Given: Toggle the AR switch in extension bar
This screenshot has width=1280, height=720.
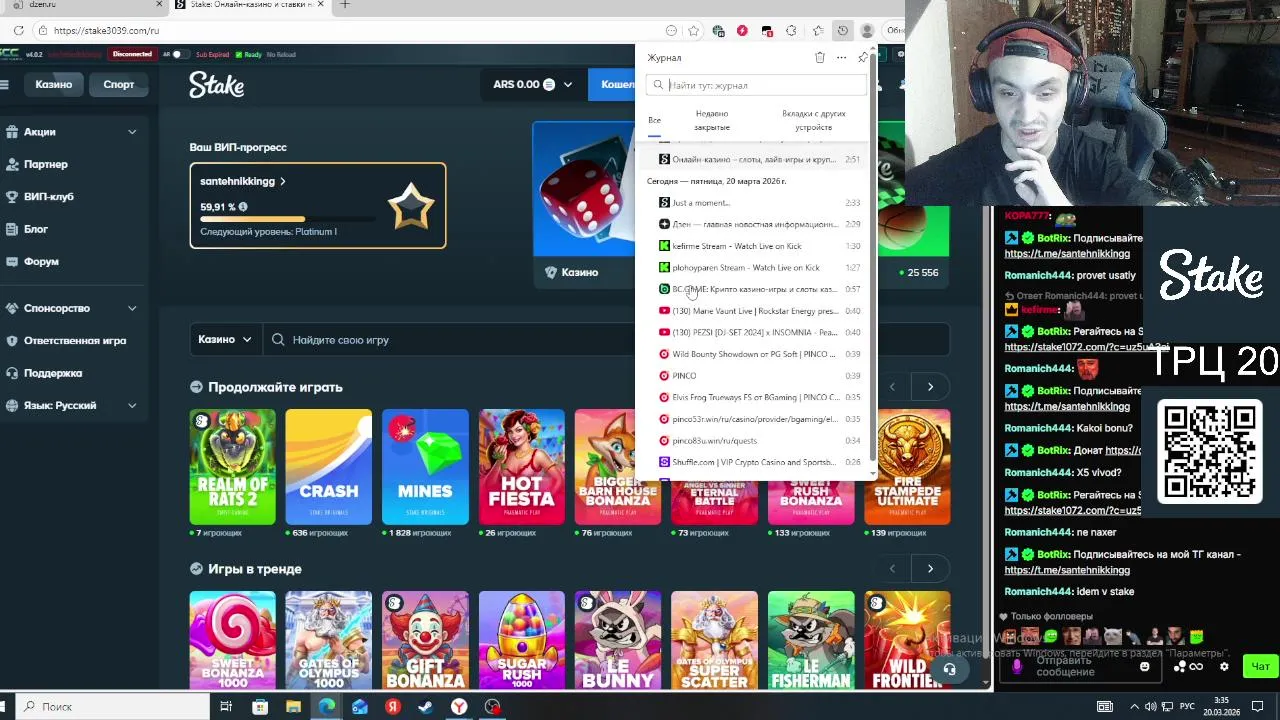Looking at the screenshot, I should (x=180, y=54).
